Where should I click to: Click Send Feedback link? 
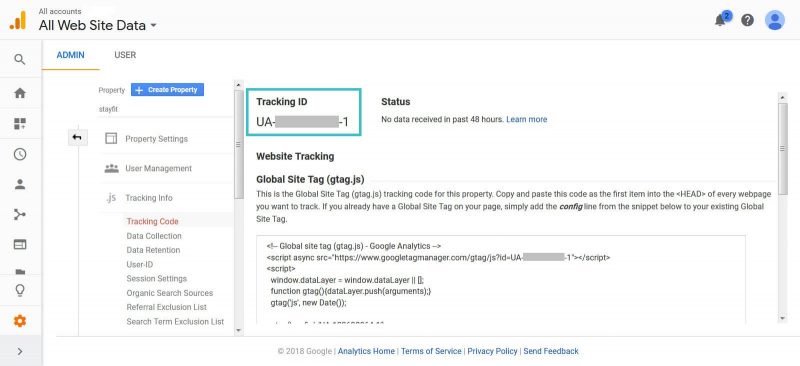coord(551,351)
